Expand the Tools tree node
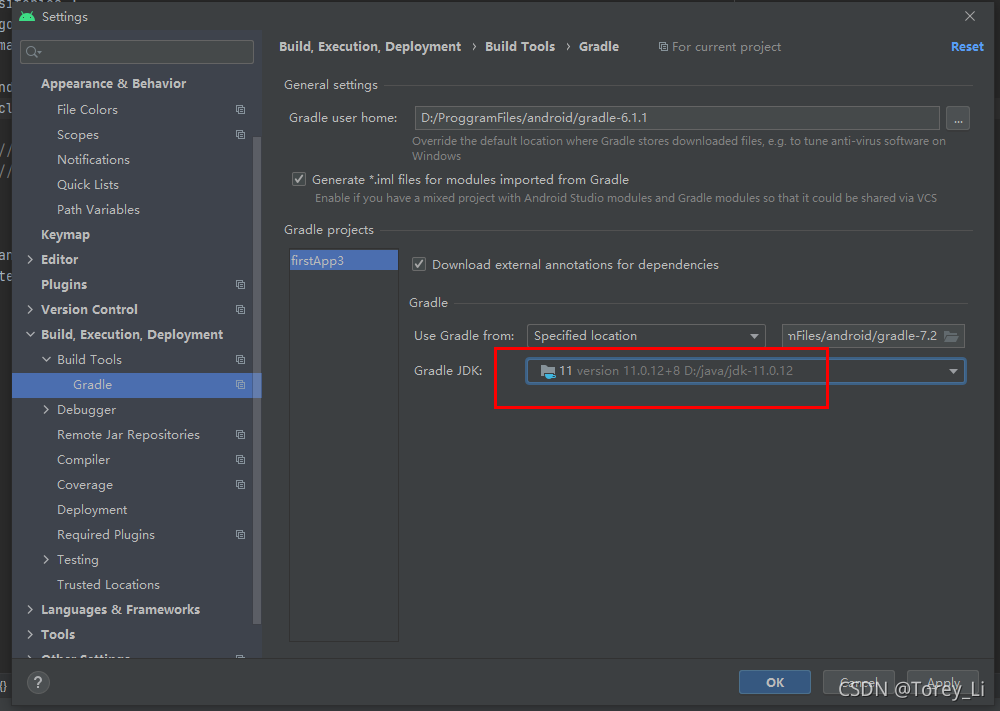This screenshot has height=711, width=1000. [x=30, y=634]
